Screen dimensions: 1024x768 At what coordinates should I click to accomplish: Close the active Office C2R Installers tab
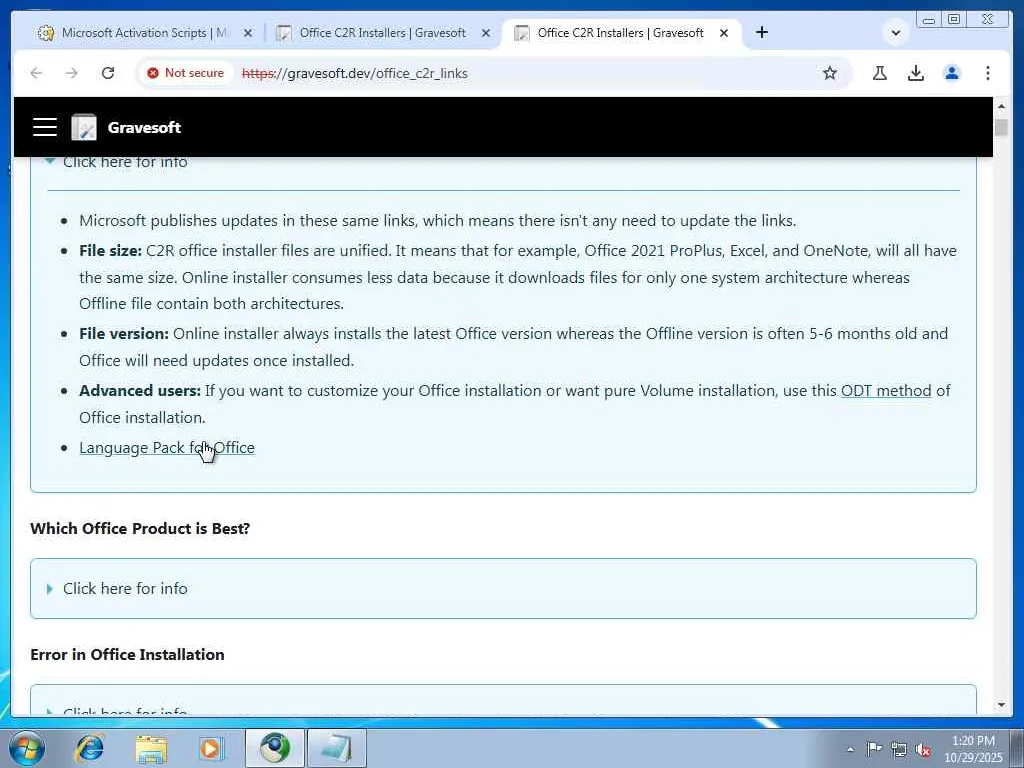(724, 33)
